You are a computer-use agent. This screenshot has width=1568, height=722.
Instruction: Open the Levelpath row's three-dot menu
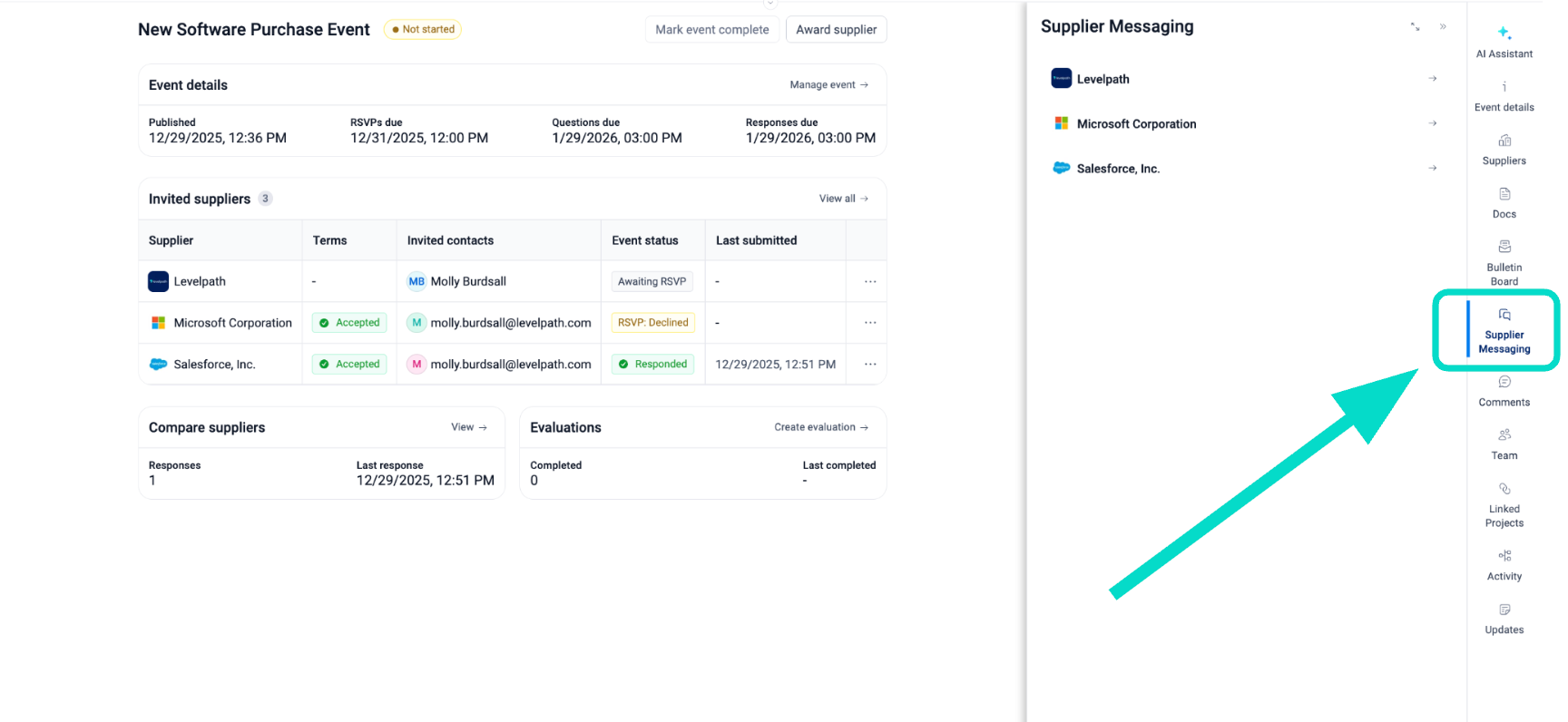[x=870, y=282]
